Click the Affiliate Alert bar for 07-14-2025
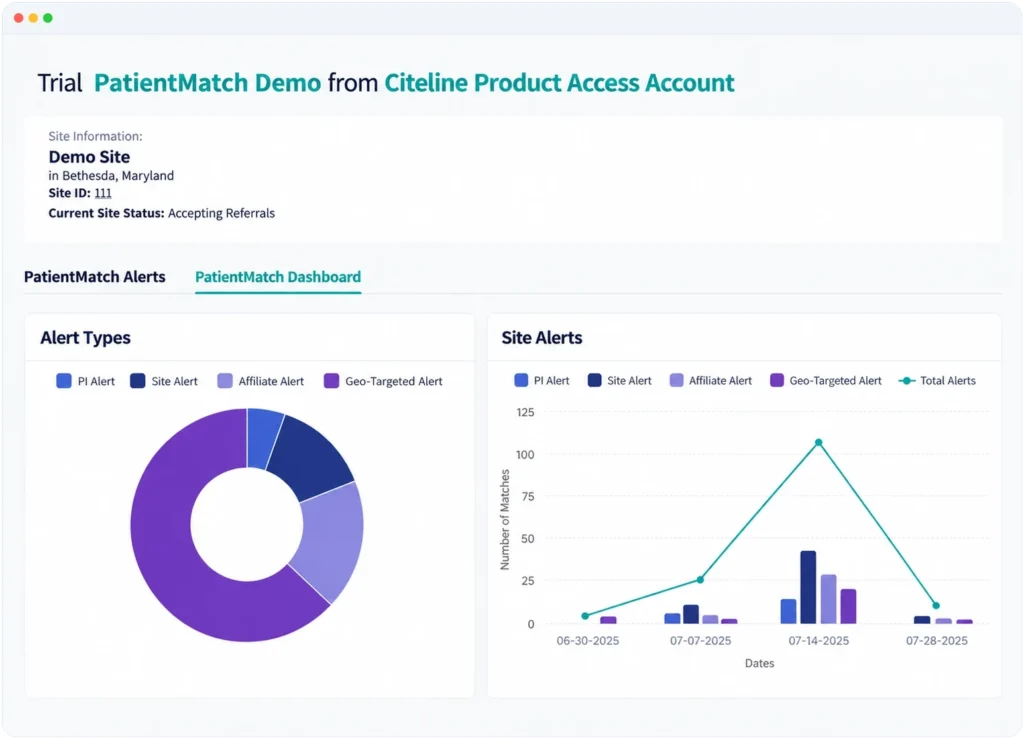The image size is (1024, 739). (x=828, y=599)
